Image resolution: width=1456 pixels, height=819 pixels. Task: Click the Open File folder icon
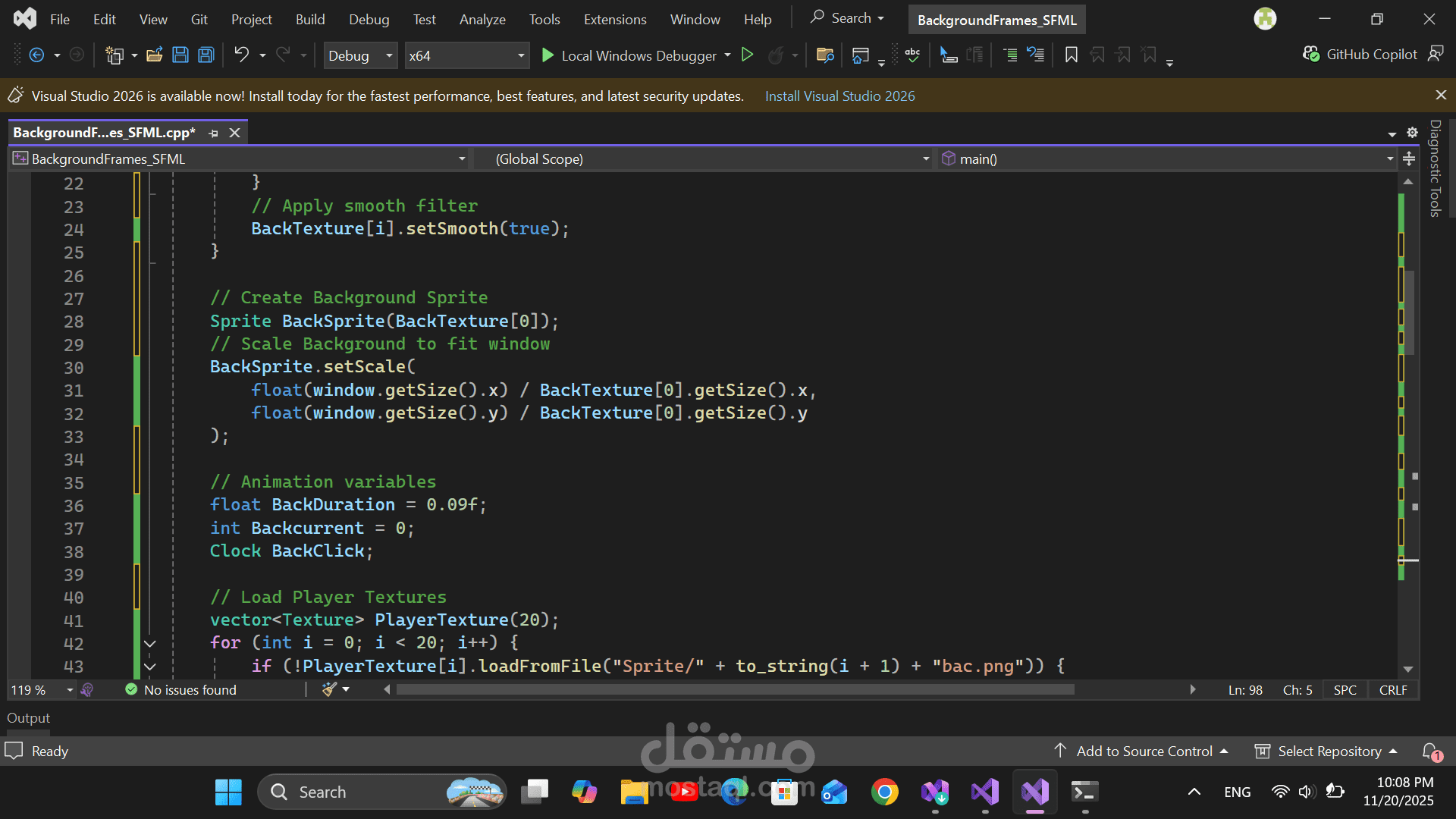155,55
